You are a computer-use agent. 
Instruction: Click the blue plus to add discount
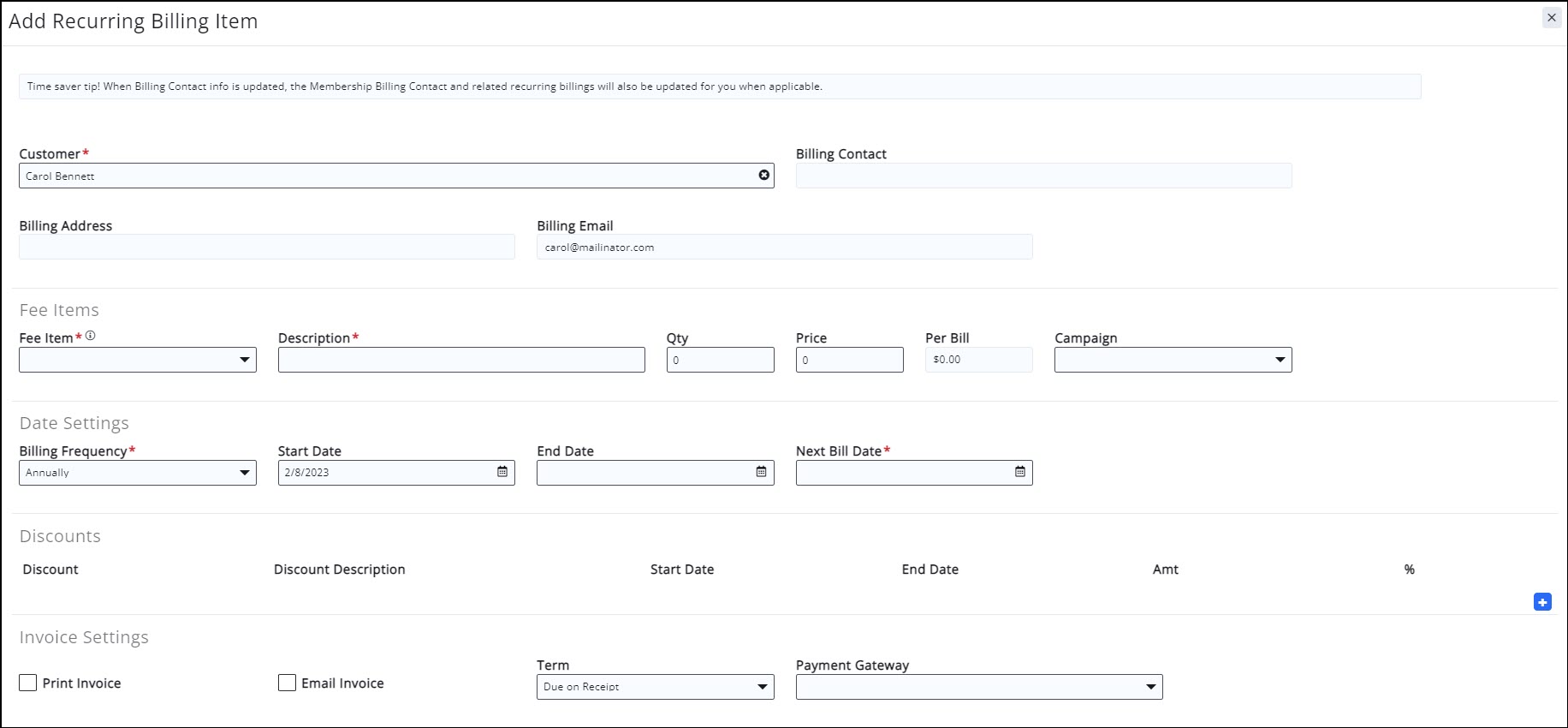click(x=1542, y=602)
